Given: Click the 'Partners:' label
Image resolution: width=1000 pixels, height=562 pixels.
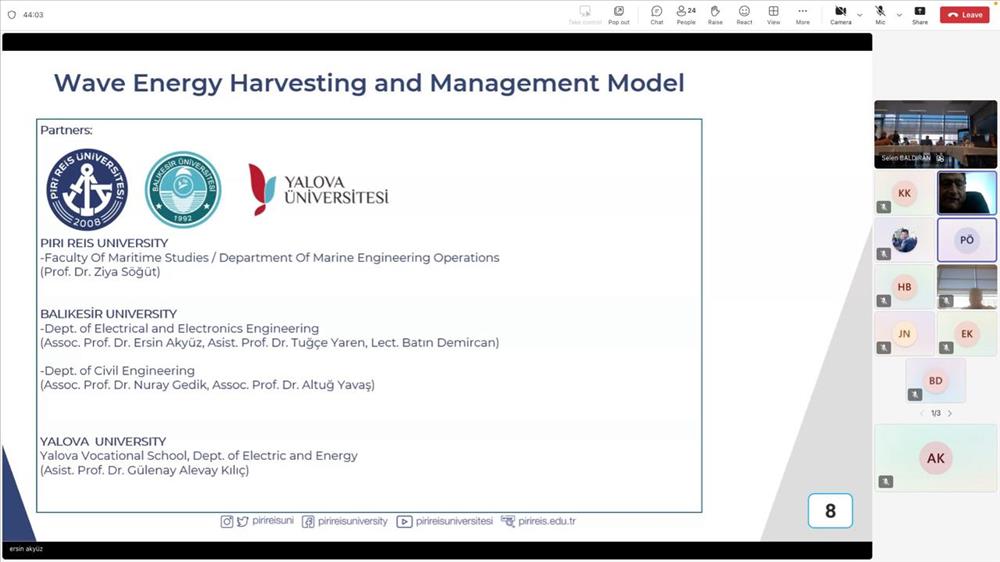Looking at the screenshot, I should click(x=66, y=130).
